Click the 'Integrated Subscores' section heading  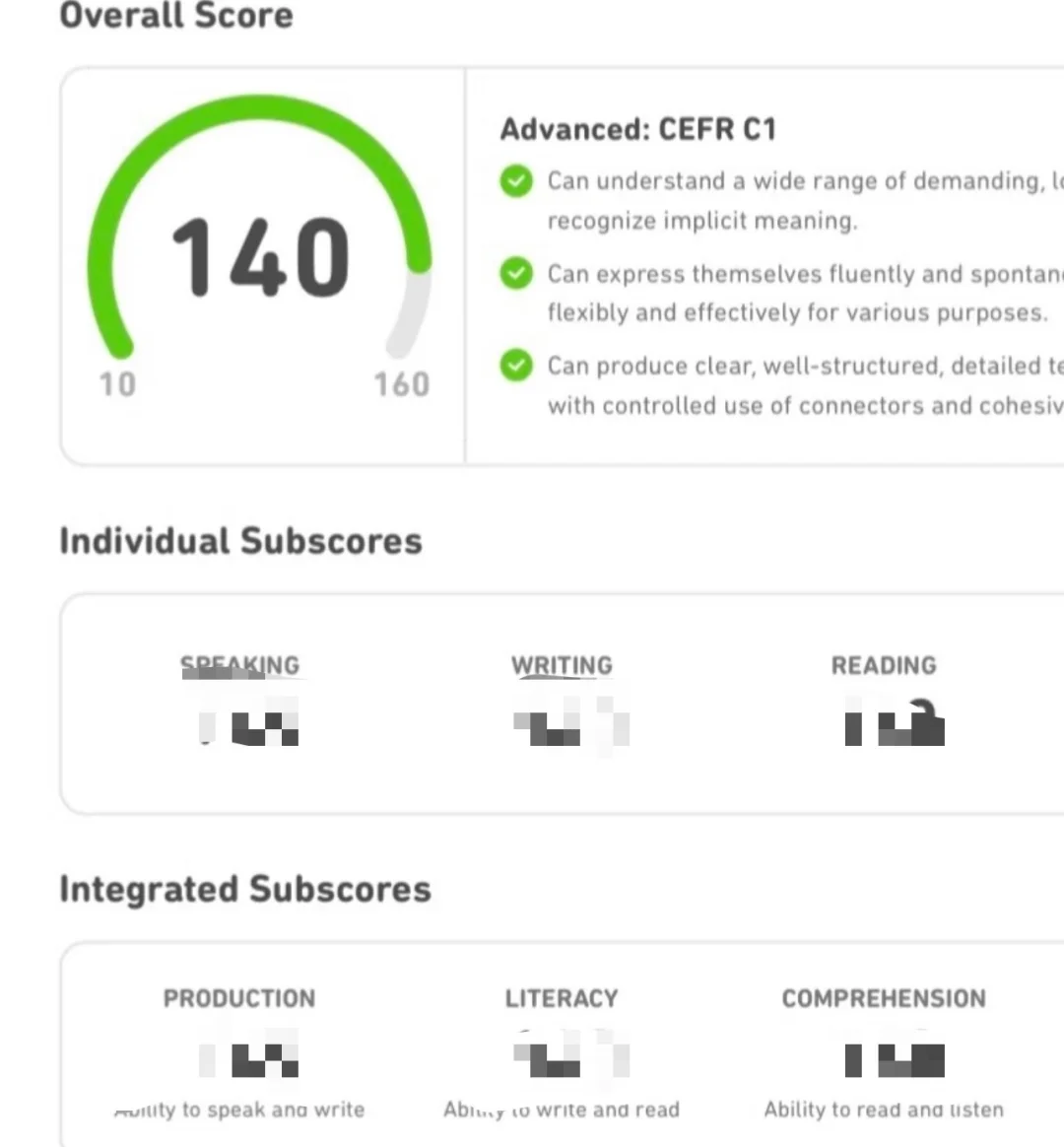click(245, 890)
